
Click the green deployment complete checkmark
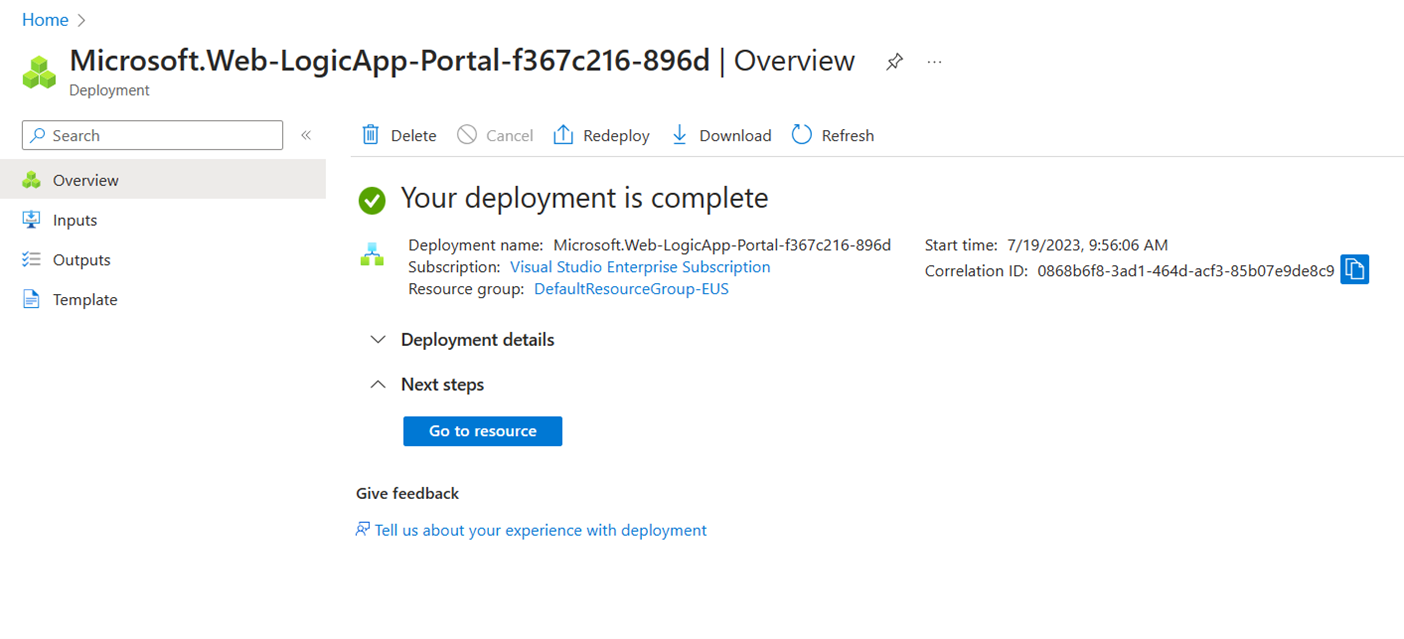click(372, 200)
